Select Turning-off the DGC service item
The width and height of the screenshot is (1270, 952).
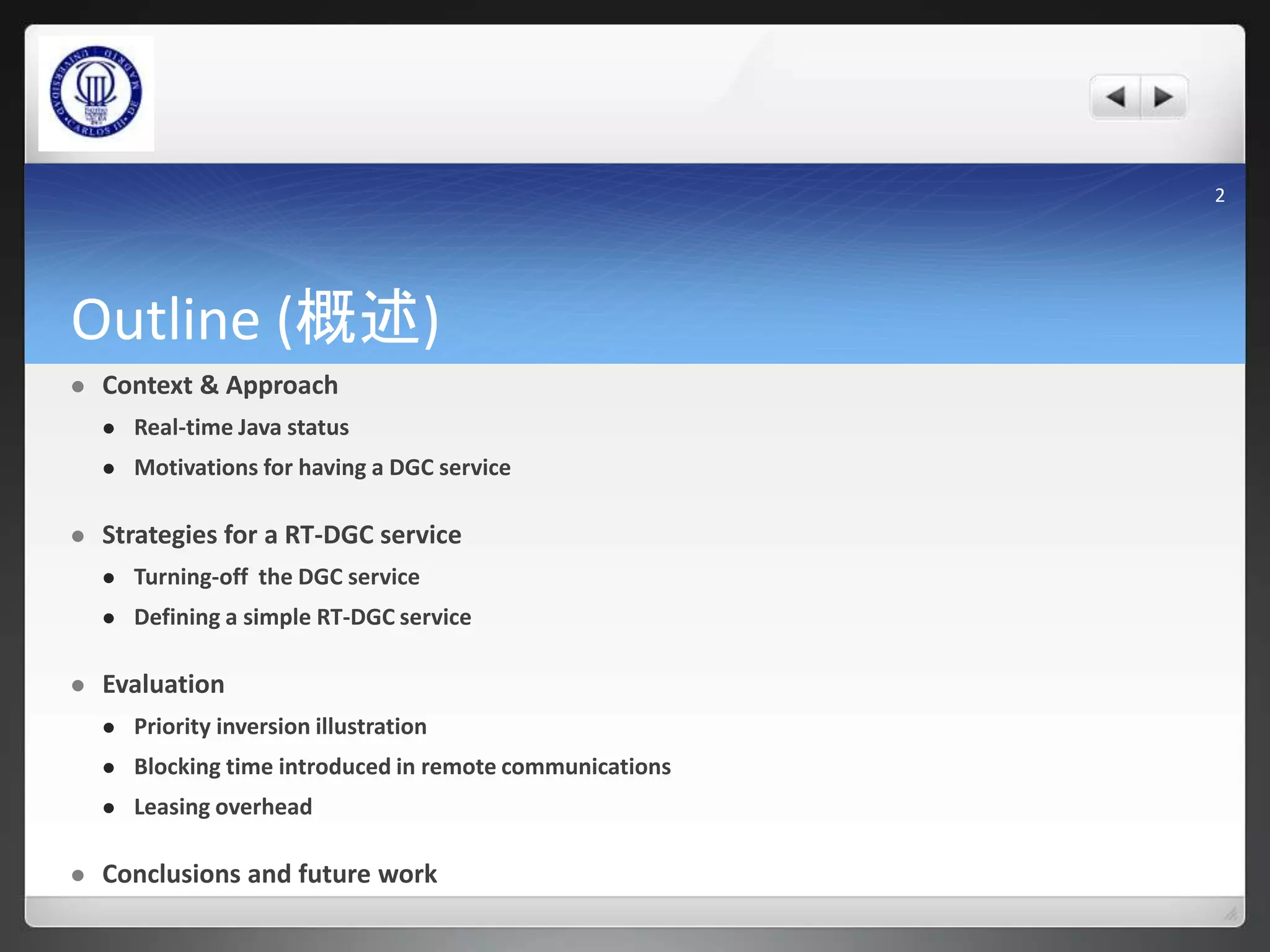point(277,577)
